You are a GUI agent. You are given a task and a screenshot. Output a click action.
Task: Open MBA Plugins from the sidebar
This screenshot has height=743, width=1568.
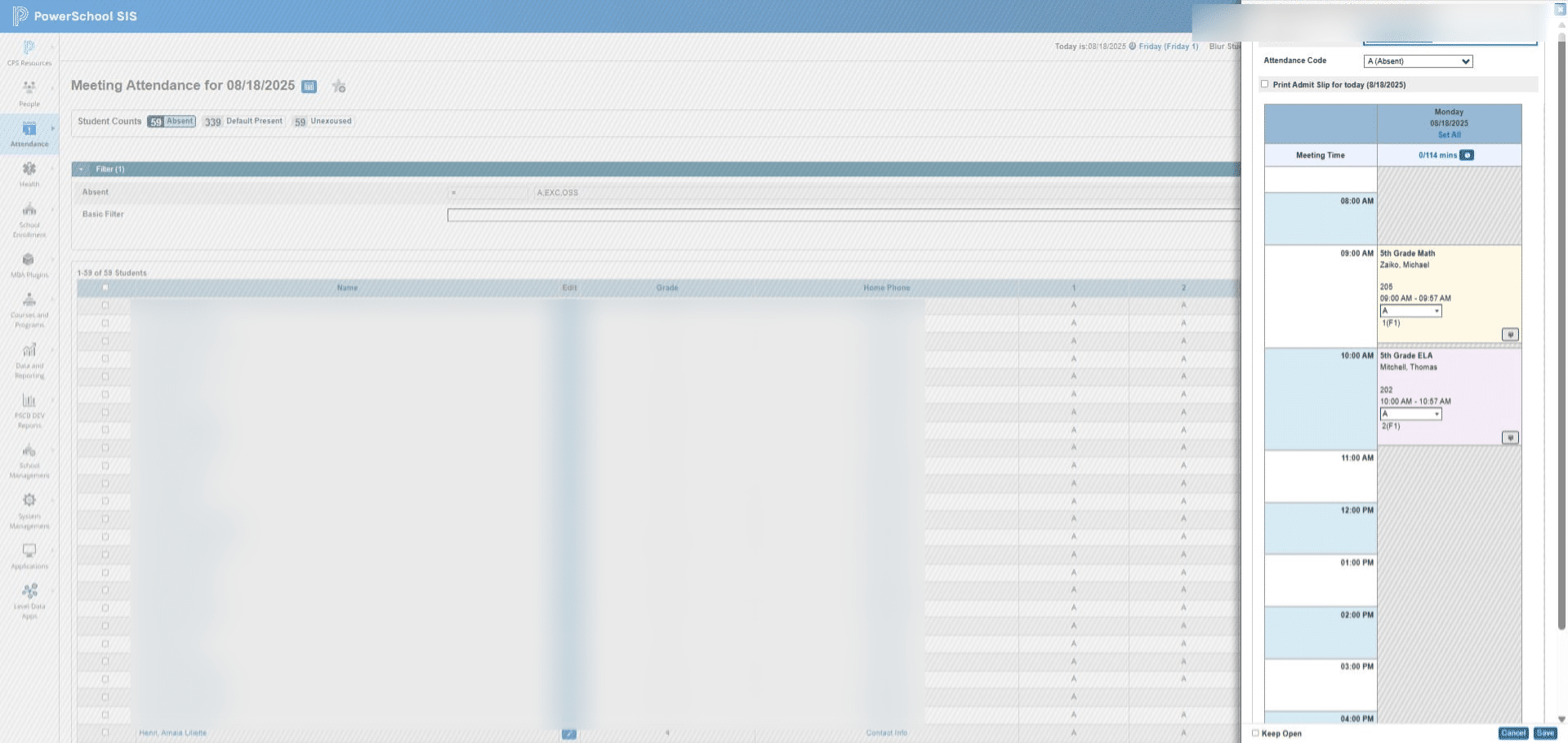click(x=29, y=265)
